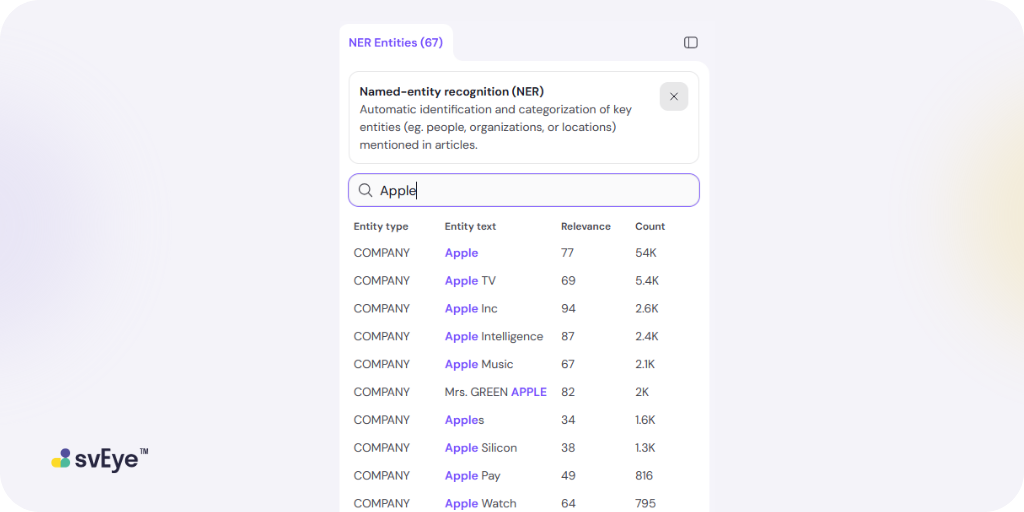
Task: Click count 795 for Apple Watch
Action: (x=644, y=504)
